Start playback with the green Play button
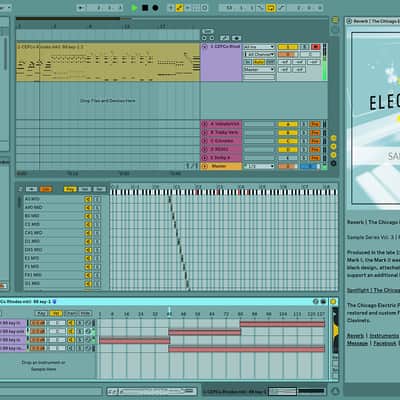Viewport: 400px width, 400px height. 134,8
